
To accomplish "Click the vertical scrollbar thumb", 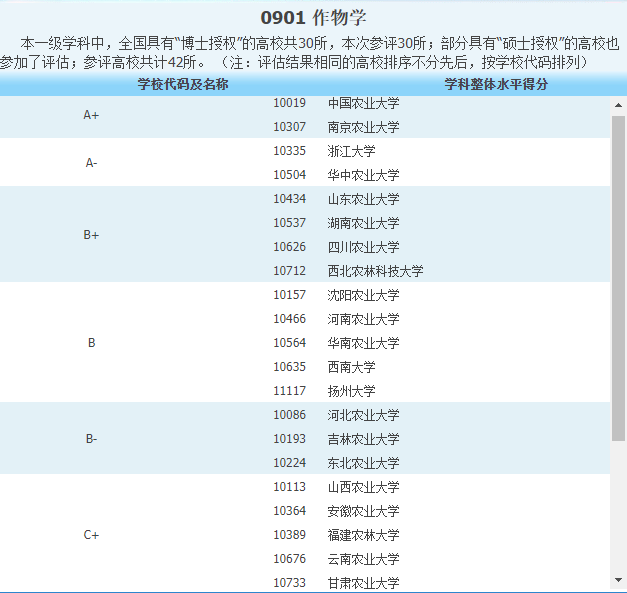I will [x=618, y=279].
